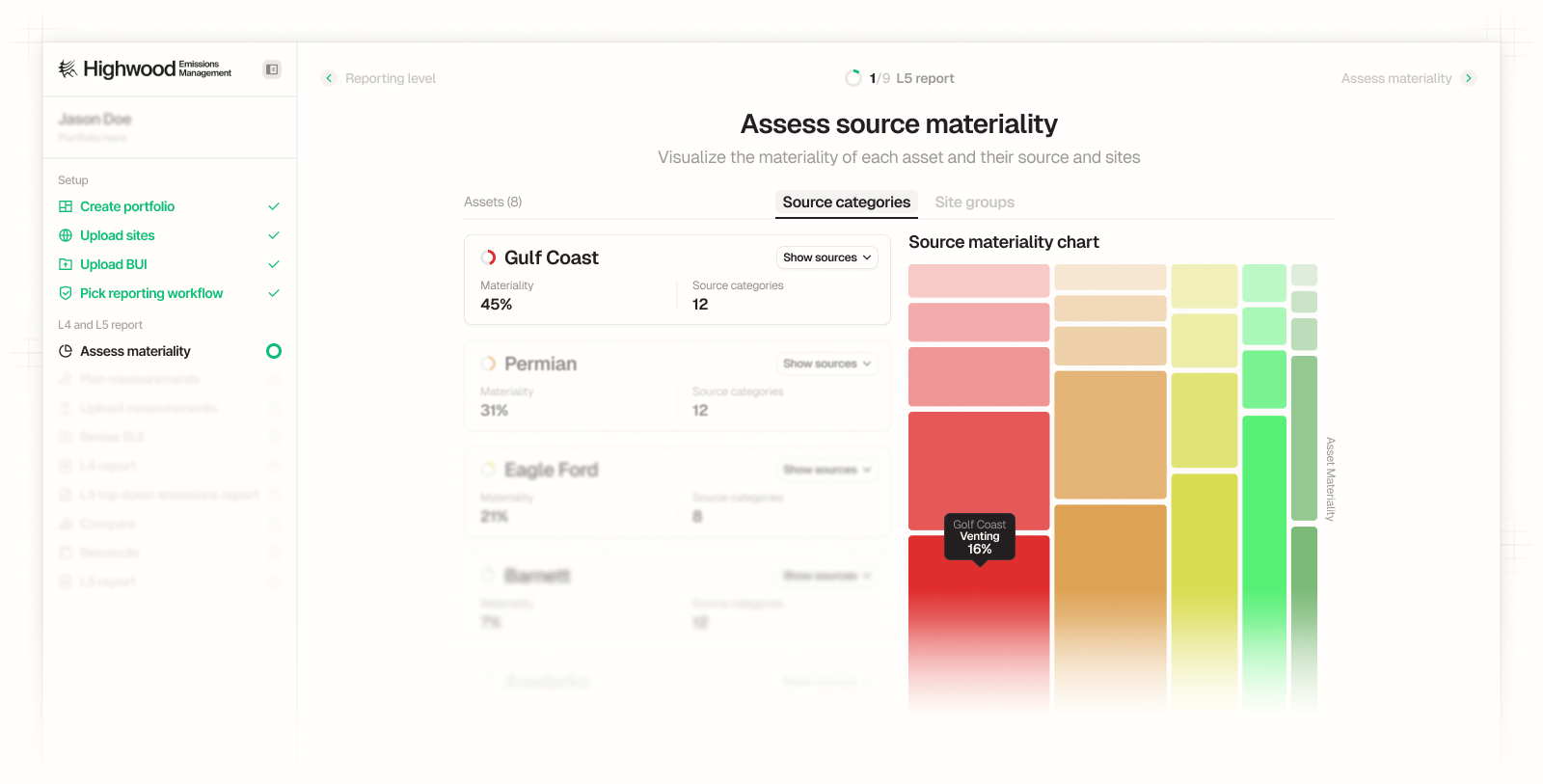Image resolution: width=1543 pixels, height=784 pixels.
Task: Click the Assess materiality pie icon
Action: 66,351
